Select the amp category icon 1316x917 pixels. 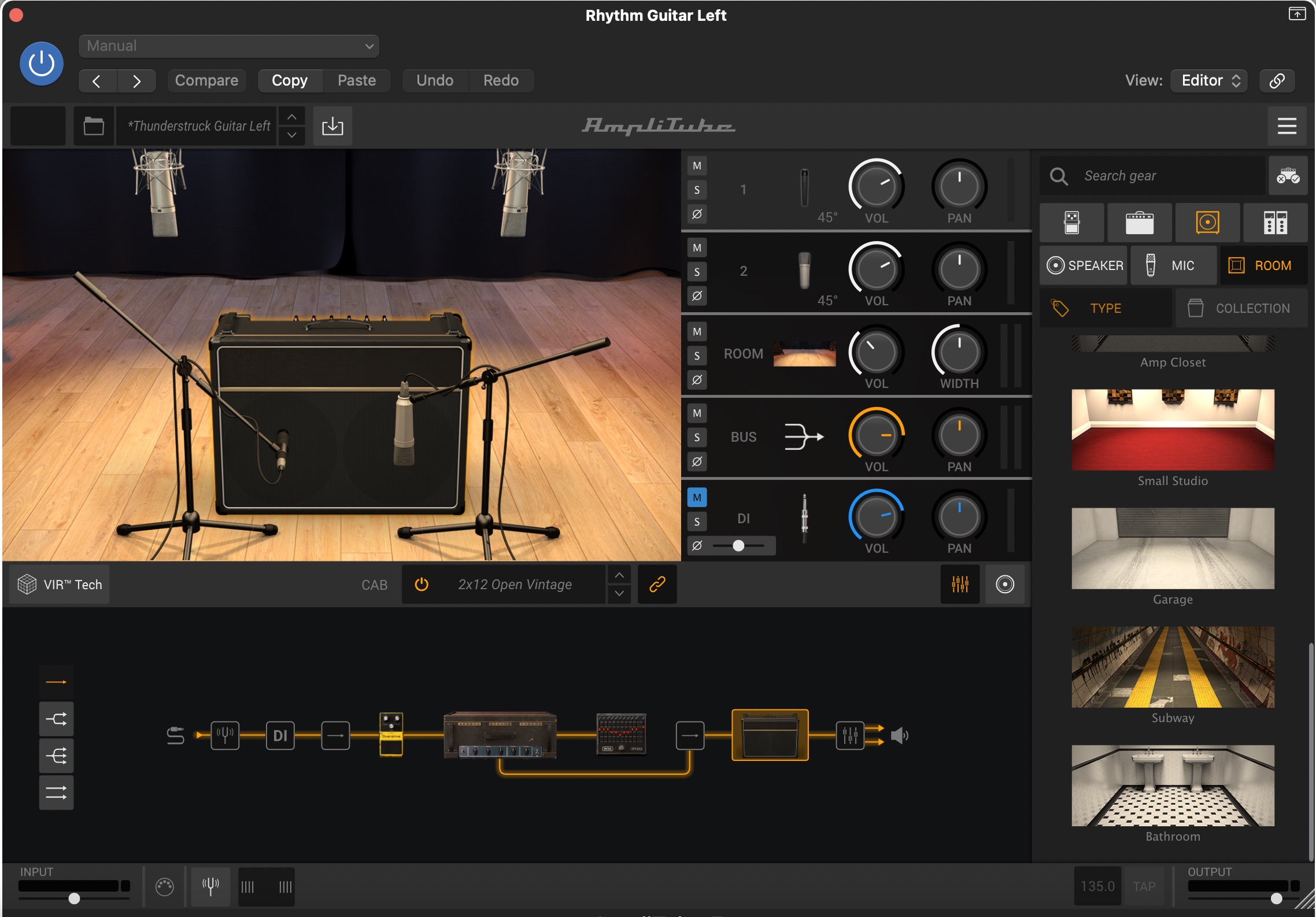pos(1139,223)
